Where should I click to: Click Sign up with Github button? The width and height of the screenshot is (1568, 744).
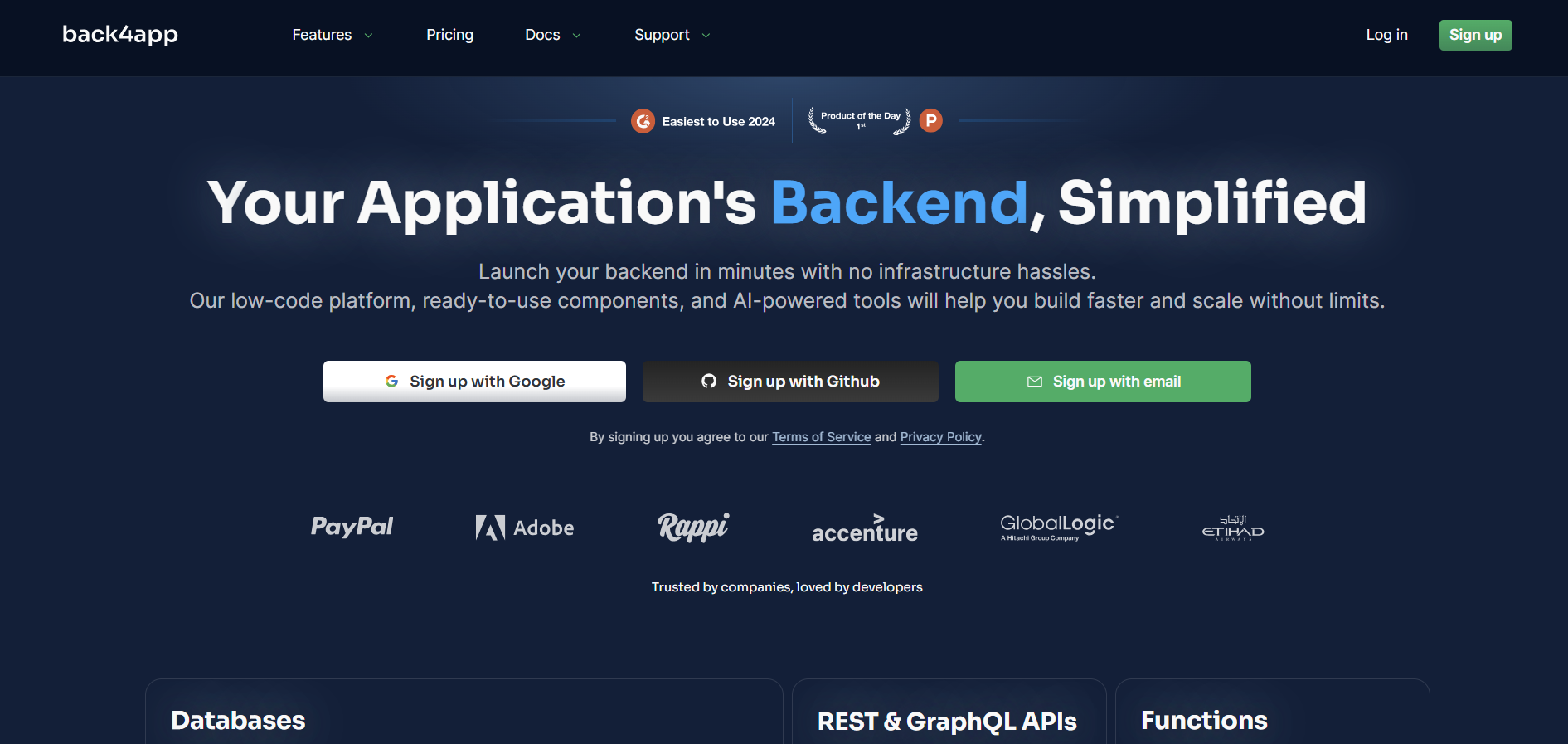coord(790,382)
